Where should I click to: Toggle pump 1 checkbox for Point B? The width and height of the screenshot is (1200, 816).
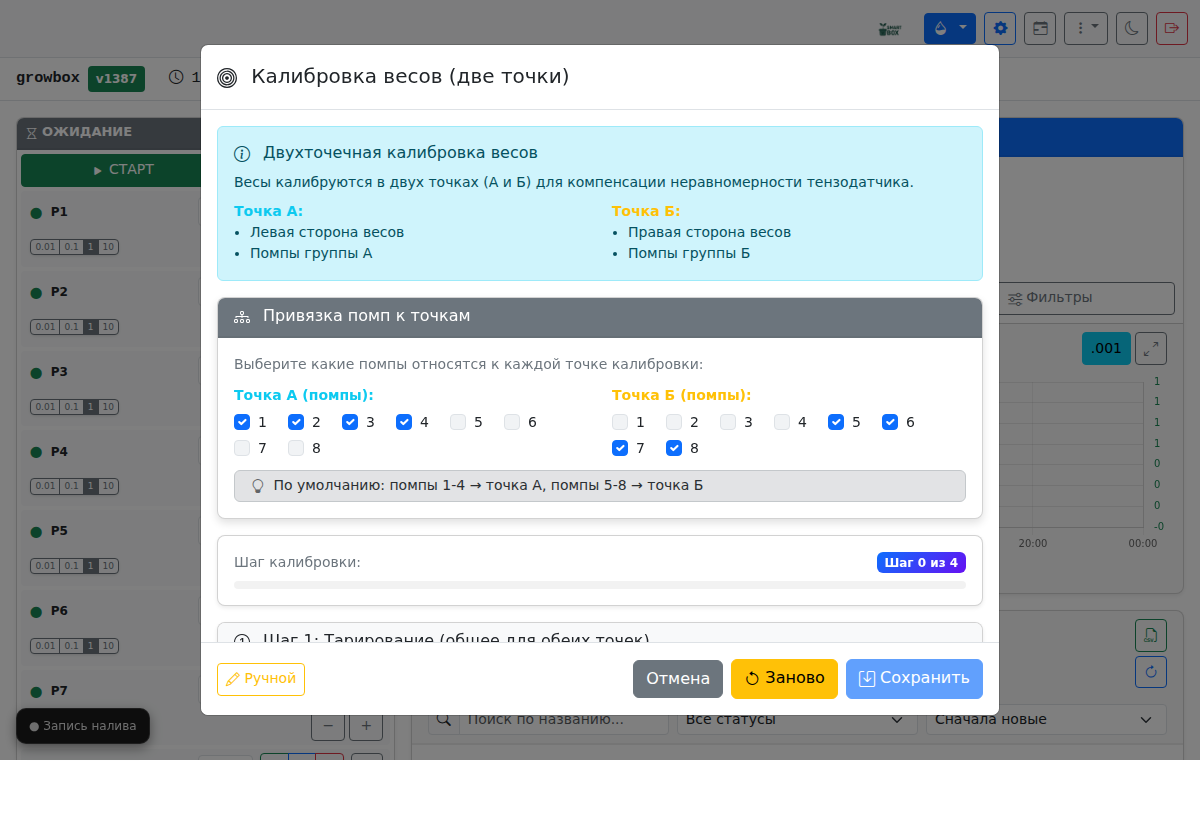click(x=620, y=422)
